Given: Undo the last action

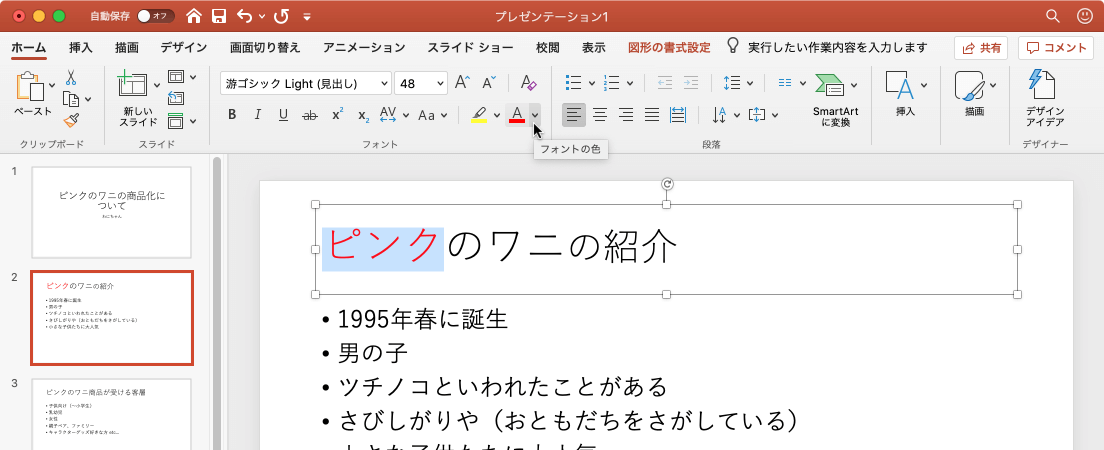Looking at the screenshot, I should coord(244,15).
